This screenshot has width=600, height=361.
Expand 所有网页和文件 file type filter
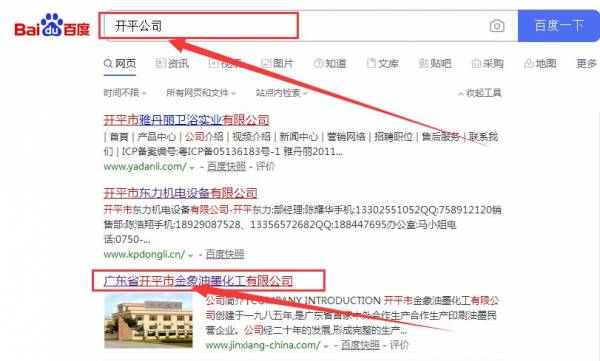click(201, 93)
